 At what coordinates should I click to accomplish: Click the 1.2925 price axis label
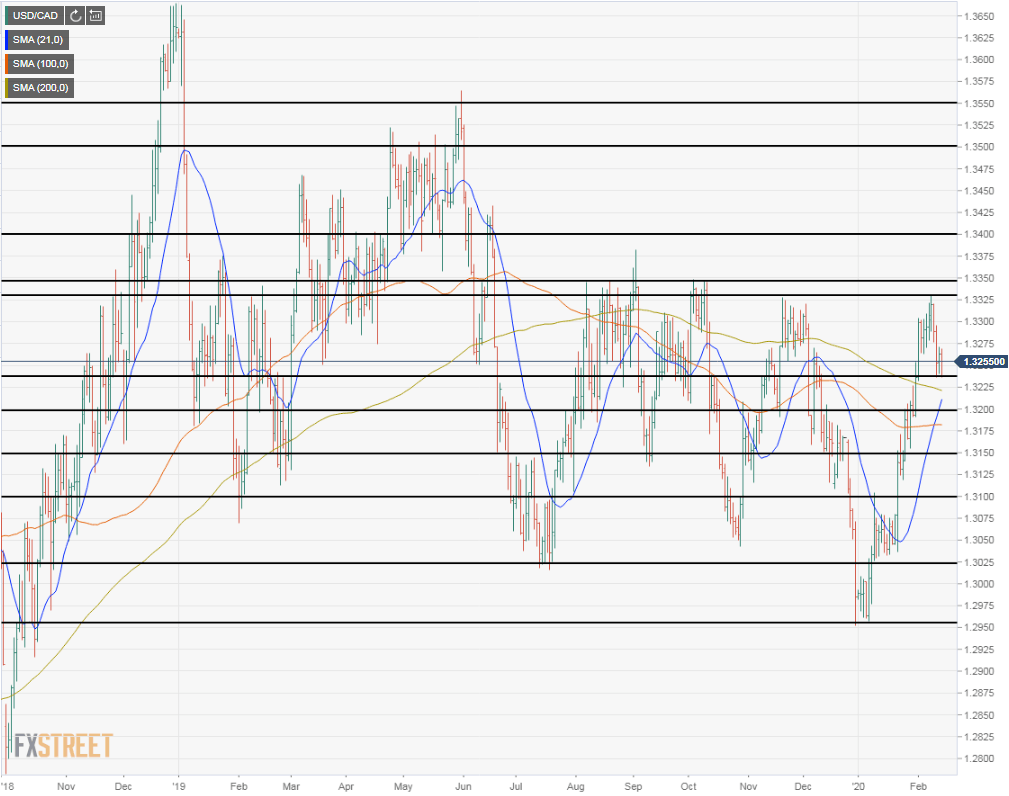point(978,649)
